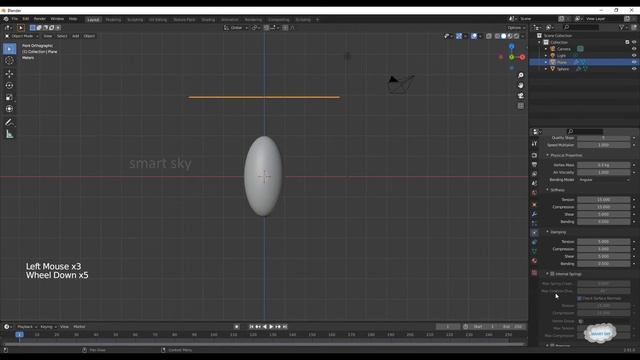The width and height of the screenshot is (640, 360).
Task: Select solid viewport shading mode
Action: pyautogui.click(x=503, y=36)
